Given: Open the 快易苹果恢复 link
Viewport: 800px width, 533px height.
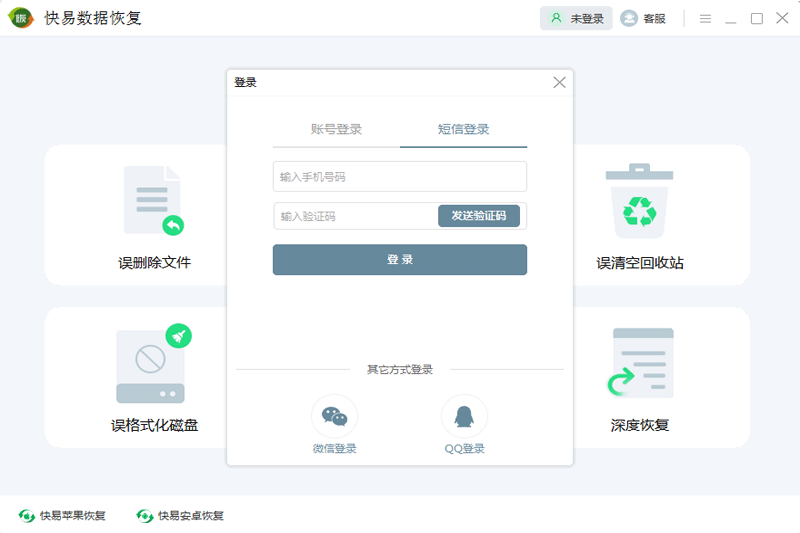Looking at the screenshot, I should point(62,516).
